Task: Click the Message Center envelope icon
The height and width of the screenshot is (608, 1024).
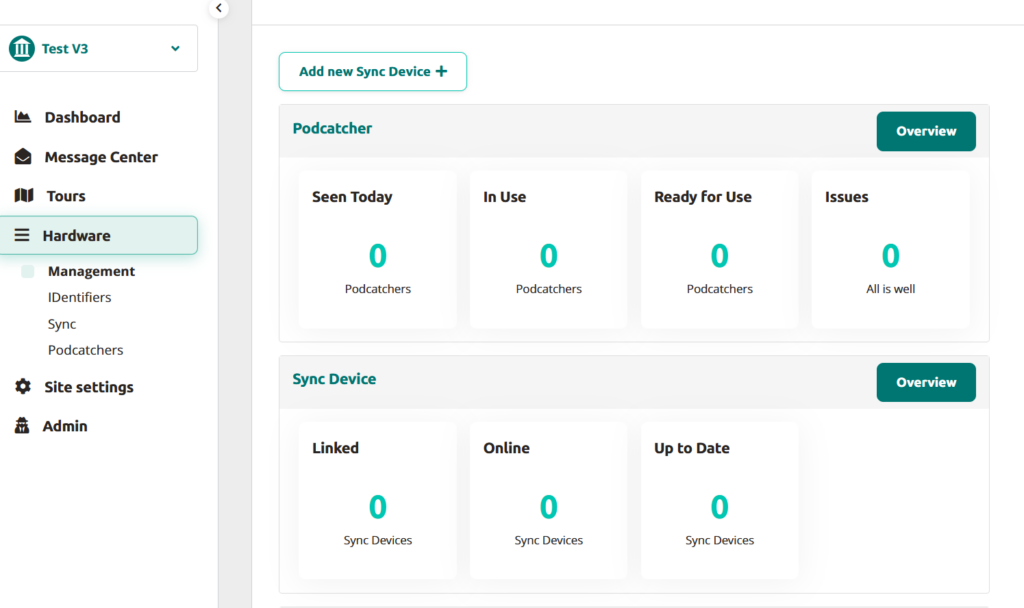Action: (x=23, y=157)
